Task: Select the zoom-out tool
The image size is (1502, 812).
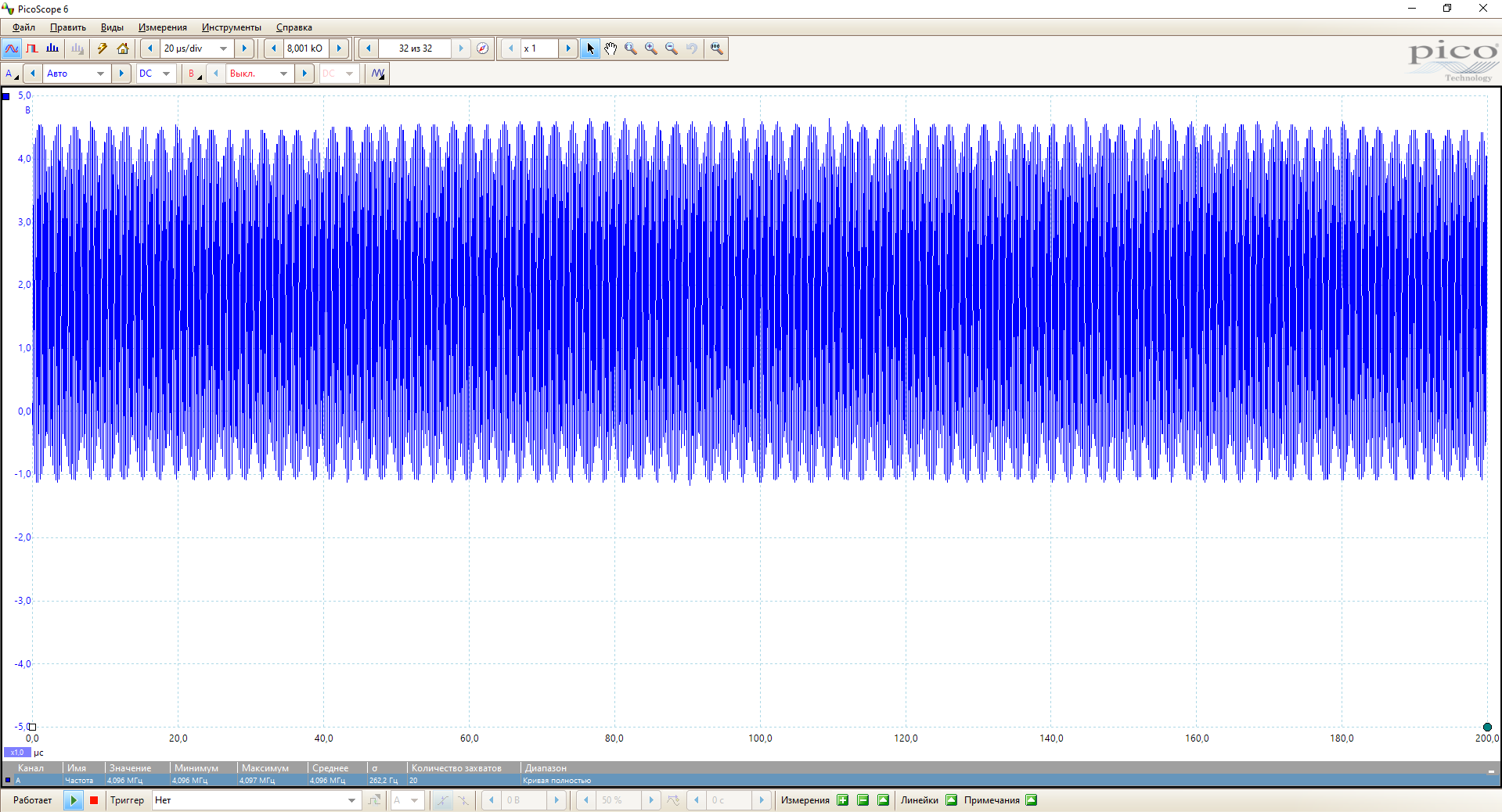Action: 672,49
